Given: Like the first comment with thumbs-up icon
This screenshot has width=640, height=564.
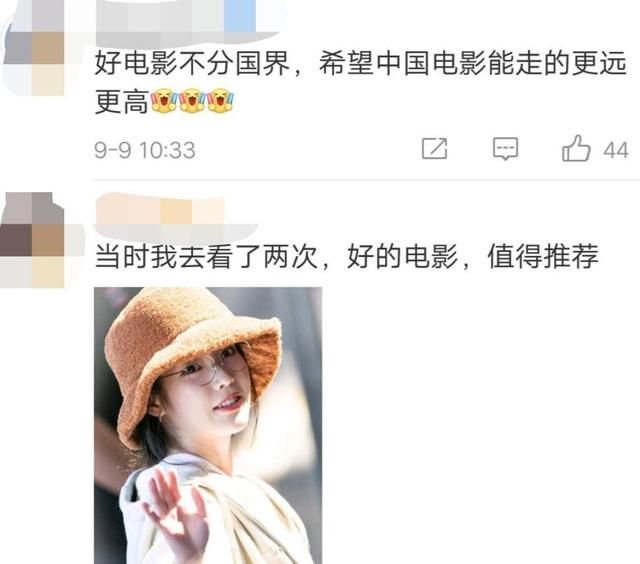Looking at the screenshot, I should 576,148.
